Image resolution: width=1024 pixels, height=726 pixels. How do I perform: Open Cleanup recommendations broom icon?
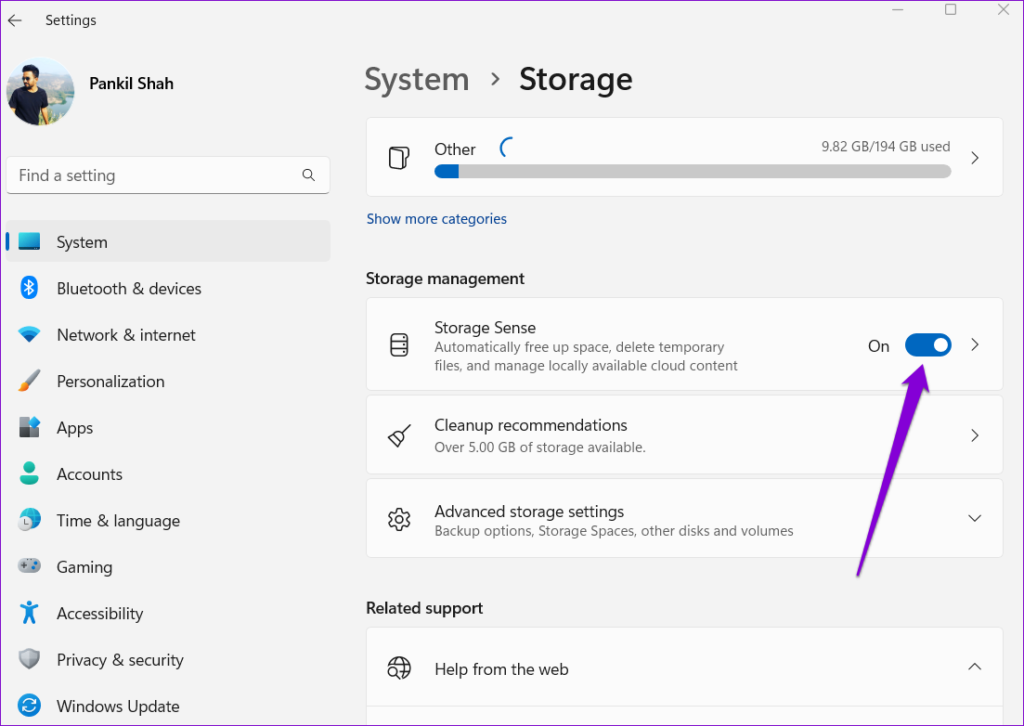click(x=399, y=434)
